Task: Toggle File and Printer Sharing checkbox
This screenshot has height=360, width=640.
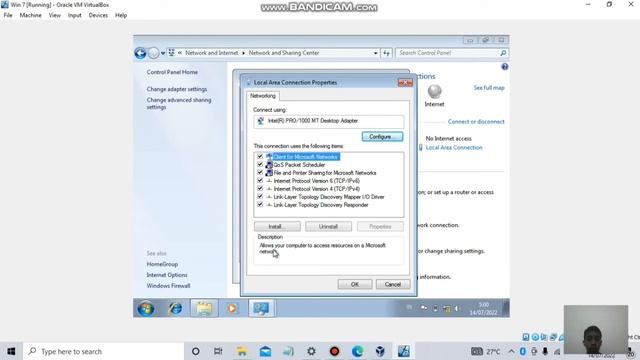Action: point(260,173)
